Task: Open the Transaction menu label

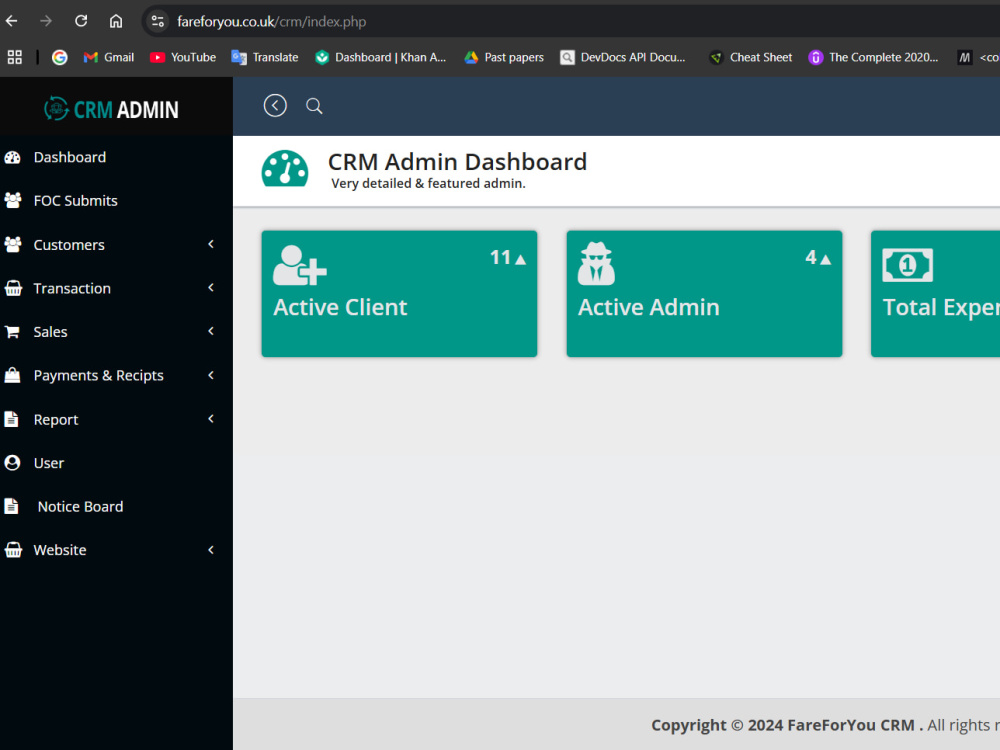Action: 72,288
